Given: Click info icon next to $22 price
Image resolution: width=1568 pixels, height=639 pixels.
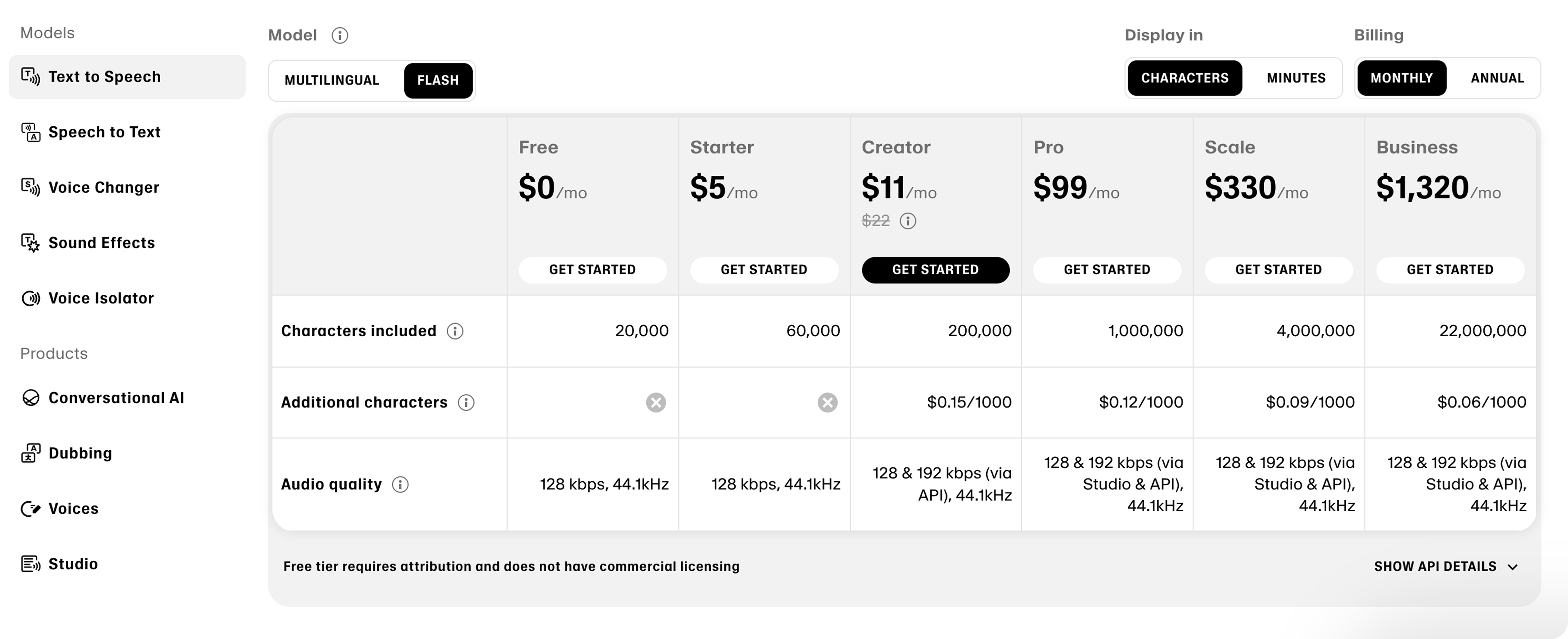Looking at the screenshot, I should (x=908, y=221).
